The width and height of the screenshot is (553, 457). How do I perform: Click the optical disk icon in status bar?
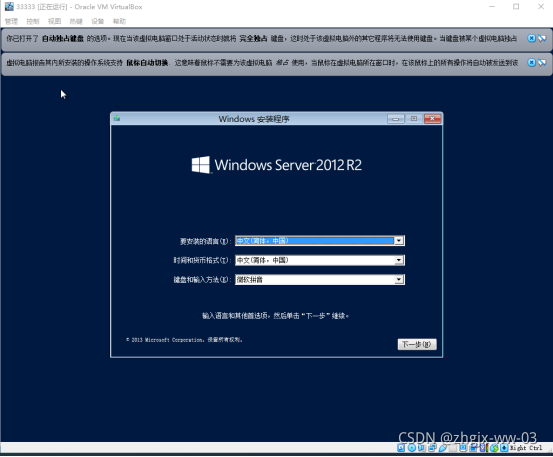412,447
